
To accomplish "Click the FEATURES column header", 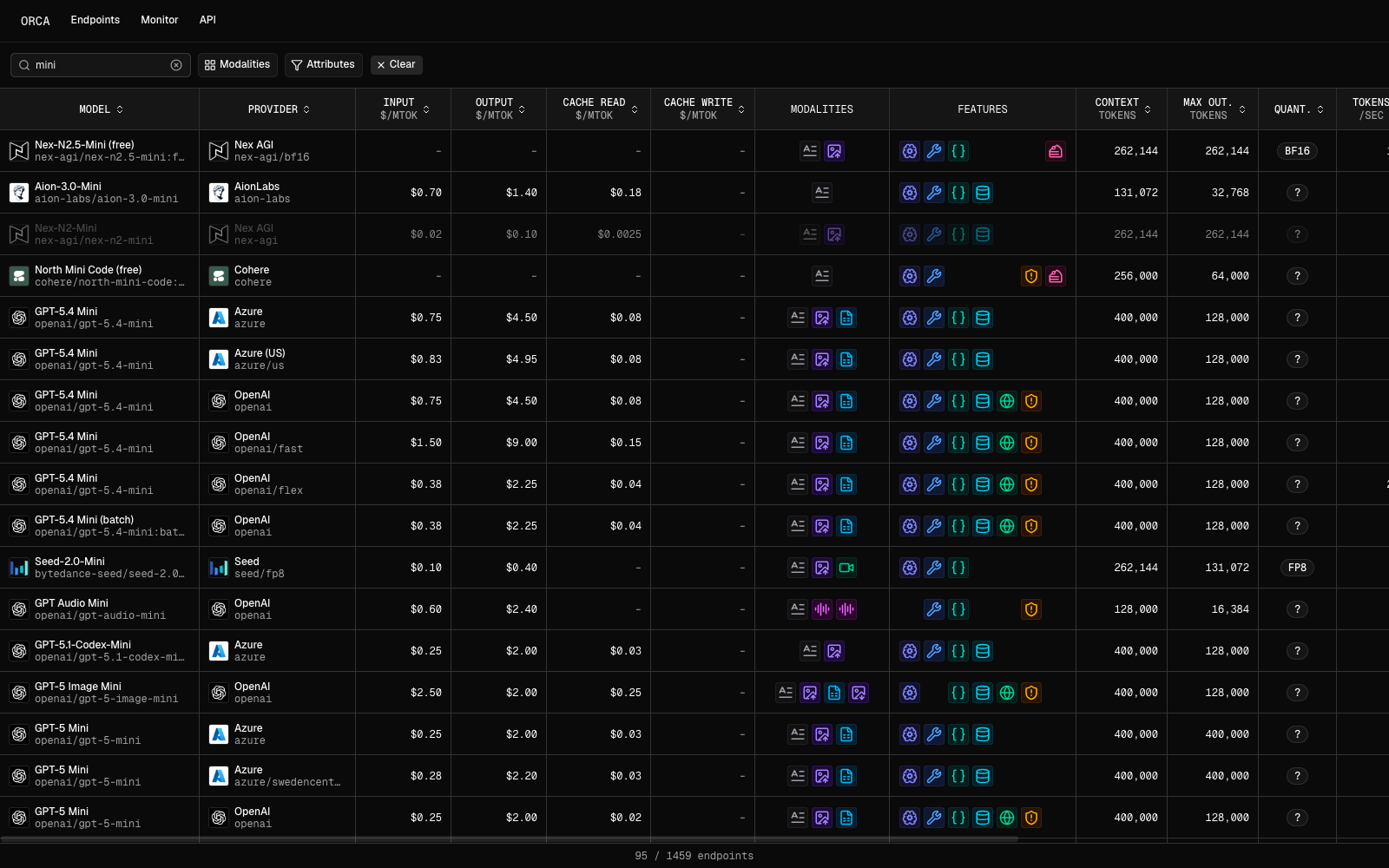I will (x=983, y=109).
